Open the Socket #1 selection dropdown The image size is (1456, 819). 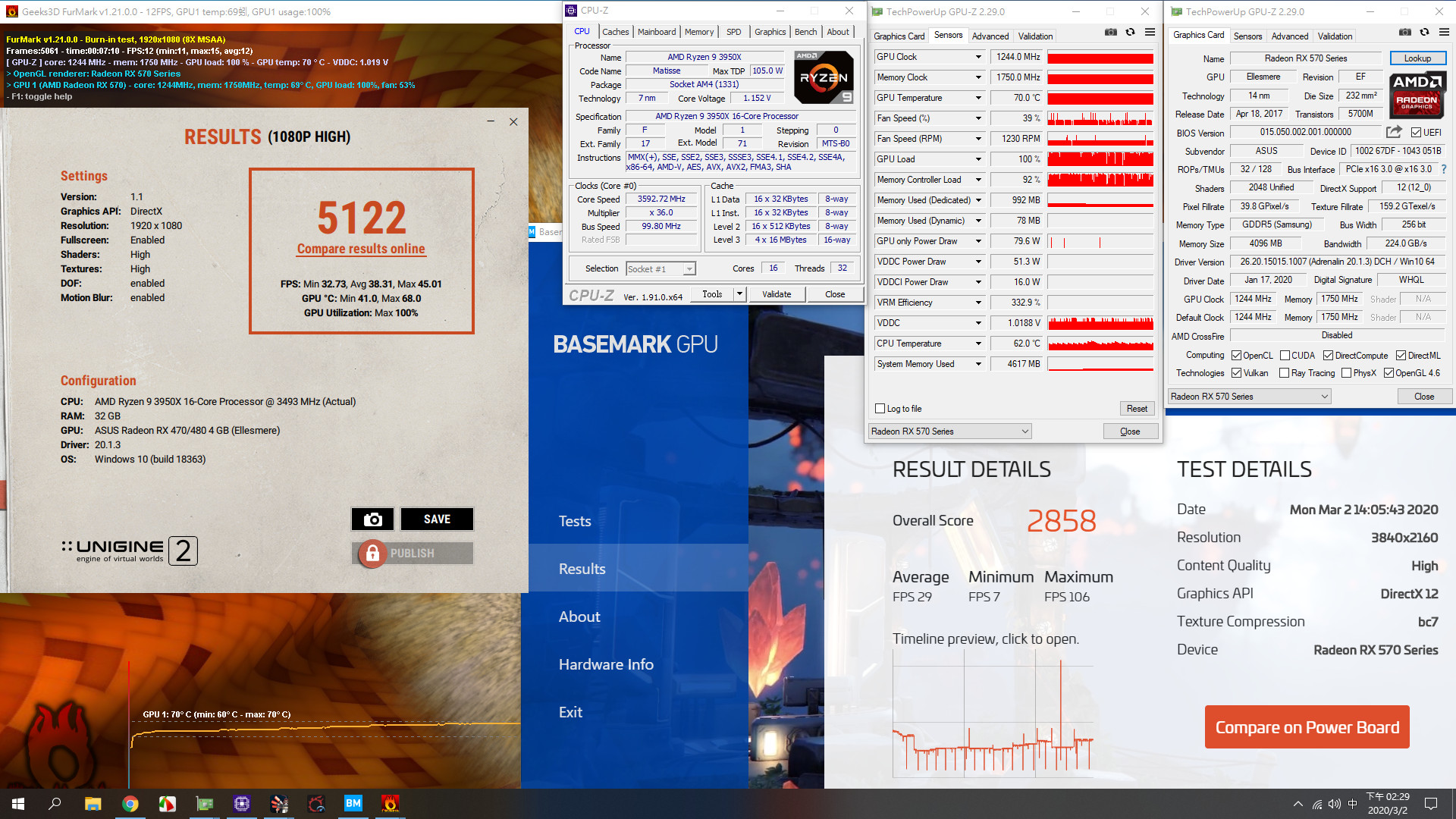(661, 269)
